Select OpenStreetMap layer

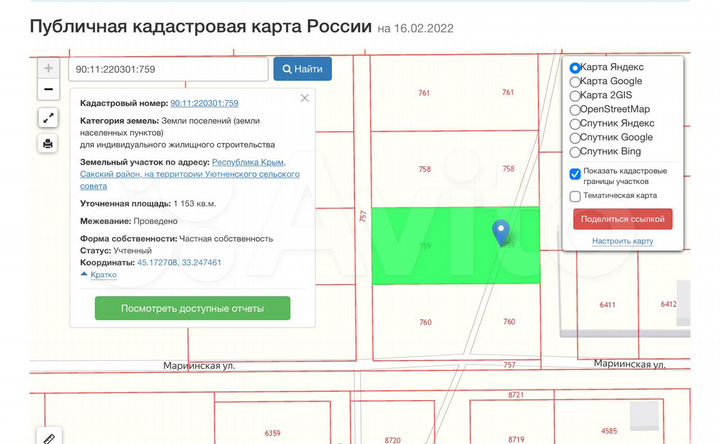575,110
